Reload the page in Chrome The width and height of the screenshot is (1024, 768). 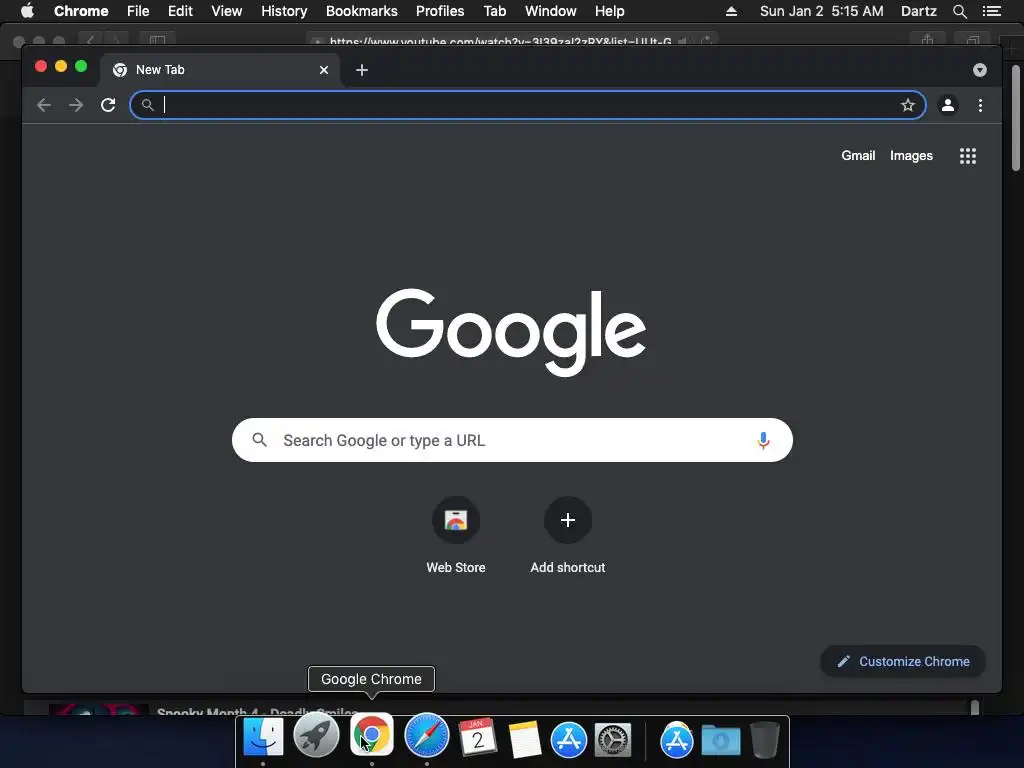click(108, 105)
